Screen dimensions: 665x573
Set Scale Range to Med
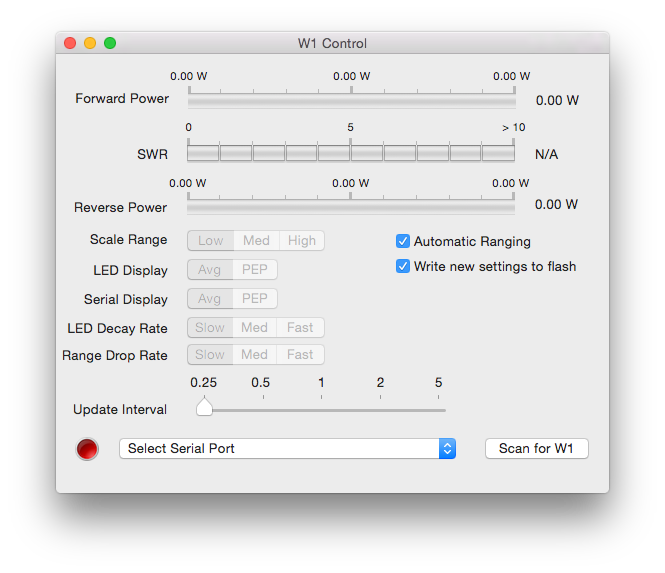point(256,240)
